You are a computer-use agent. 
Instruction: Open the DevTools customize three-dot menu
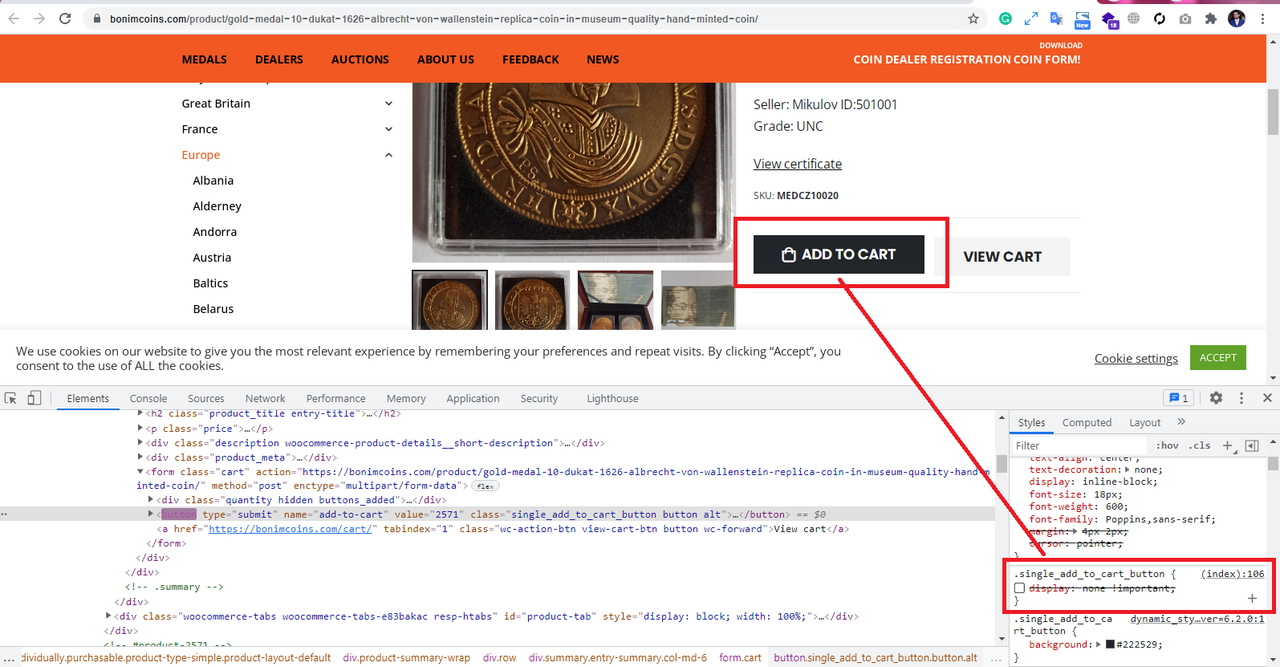[x=1241, y=398]
